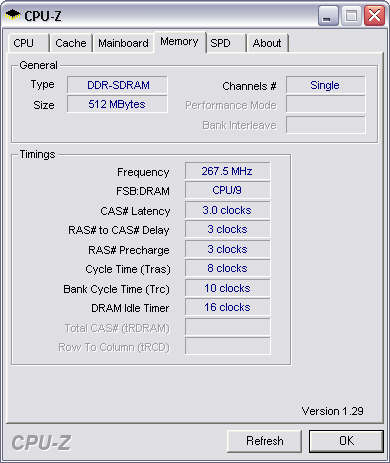Open the Cache tab
390x463 pixels.
coord(71,43)
